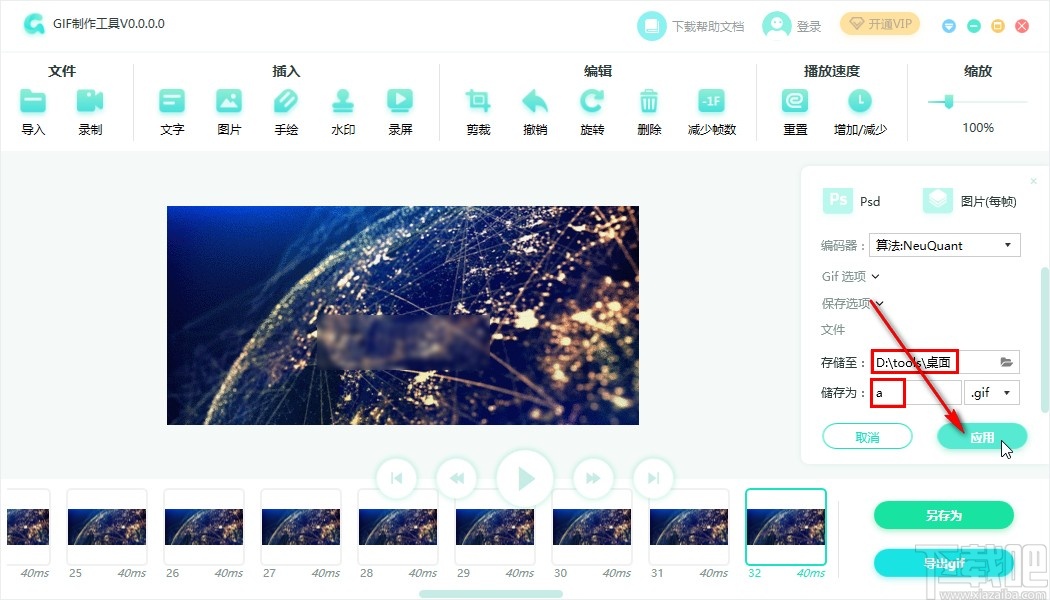Click the 100% zoom value text
Image resolution: width=1050 pixels, height=600 pixels.
click(978, 127)
